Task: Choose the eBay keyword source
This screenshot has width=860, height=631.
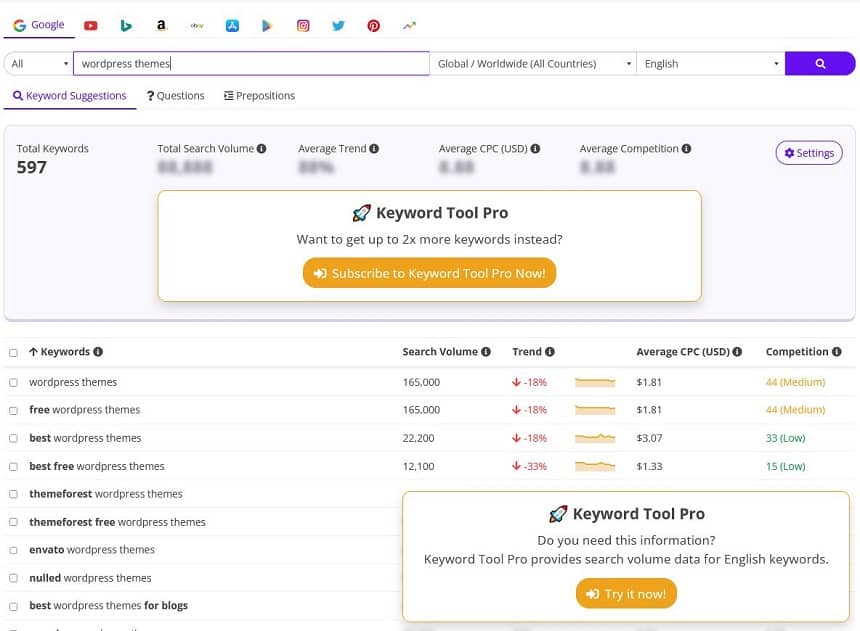Action: point(197,25)
